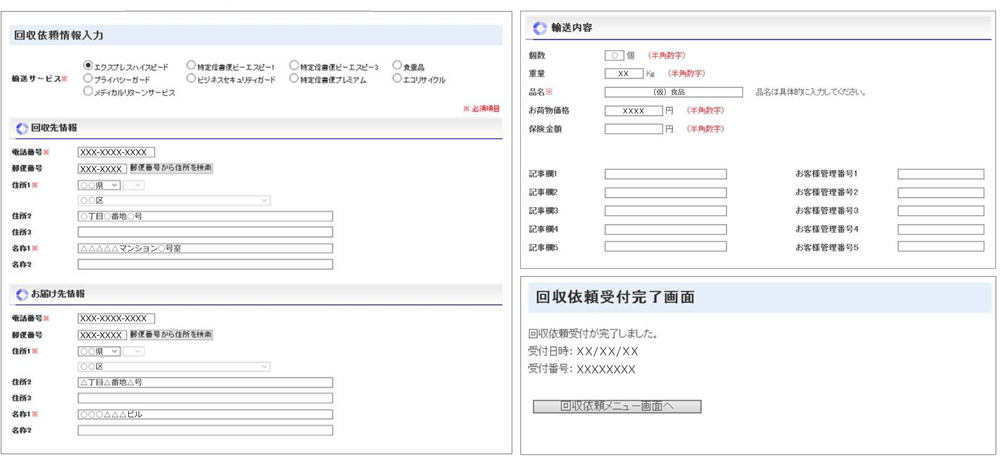This screenshot has width=1000, height=461.
Task: Choose the ビジネスセキュリティガード service
Action: pyautogui.click(x=191, y=78)
